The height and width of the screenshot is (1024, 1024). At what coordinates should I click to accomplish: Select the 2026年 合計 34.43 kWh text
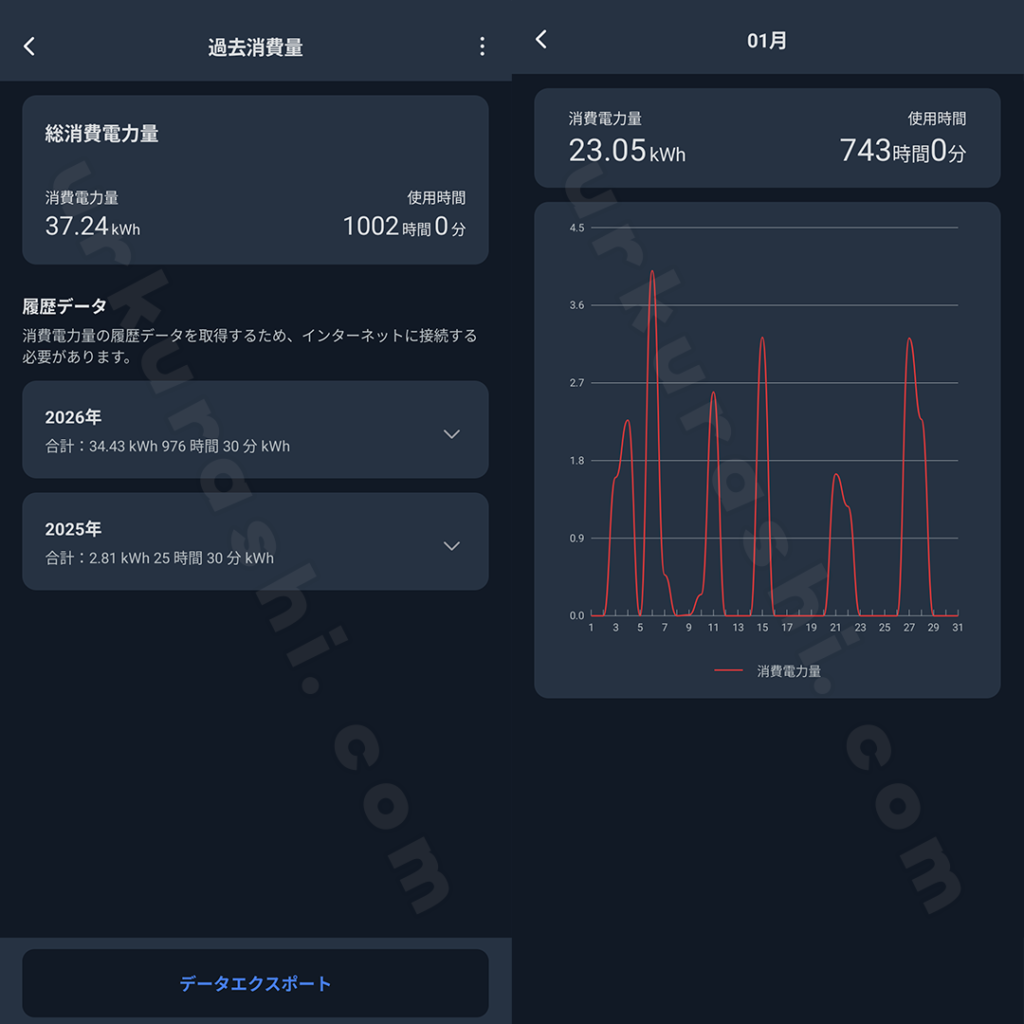click(167, 446)
